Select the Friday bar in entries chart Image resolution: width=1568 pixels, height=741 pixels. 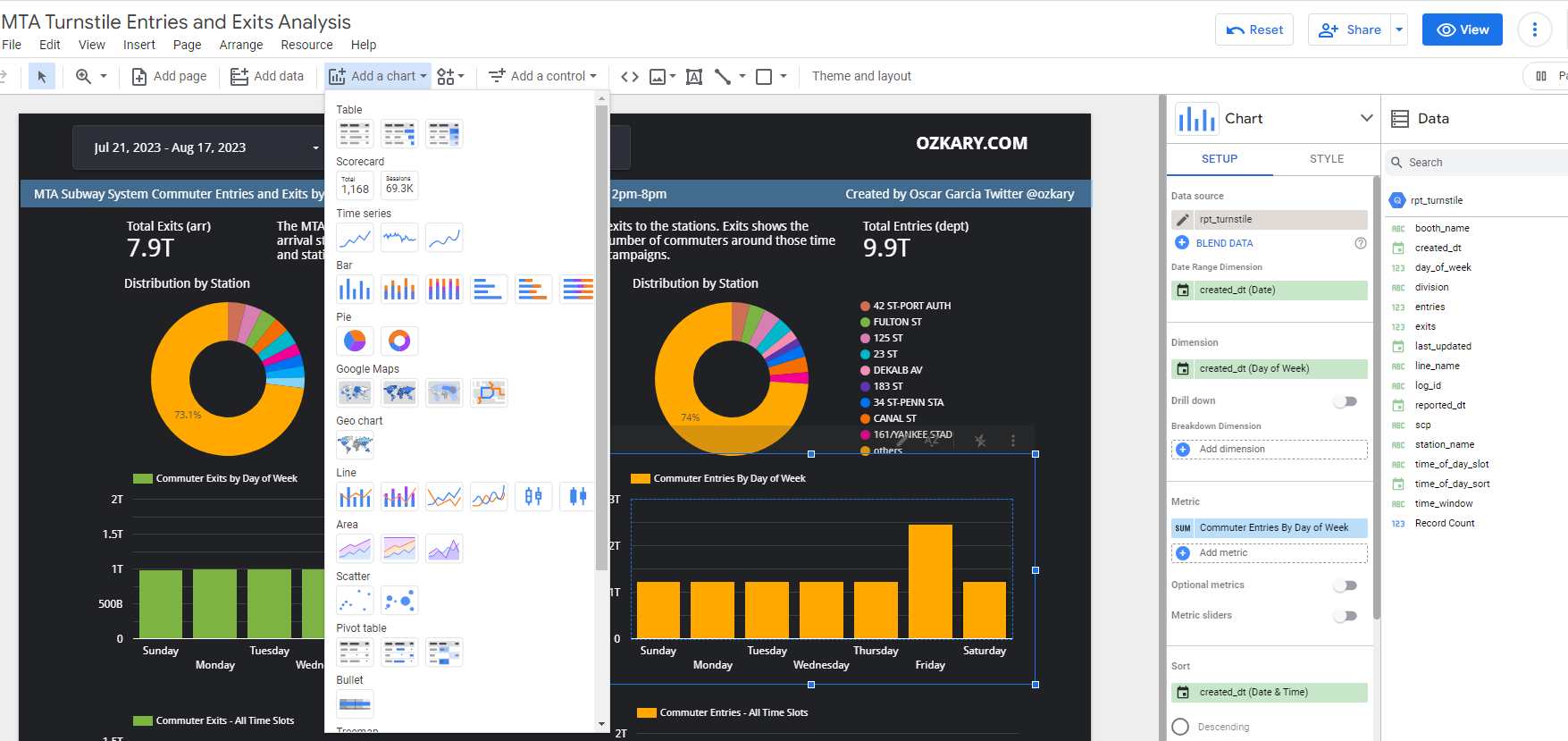click(930, 581)
